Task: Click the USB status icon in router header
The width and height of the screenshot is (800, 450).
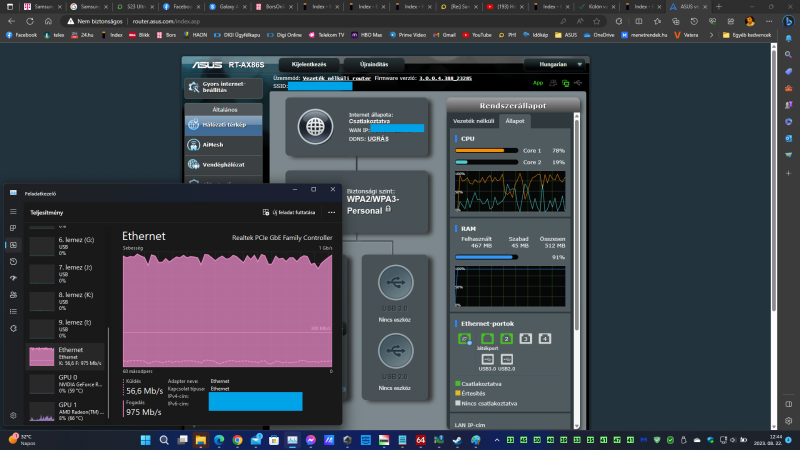Action: point(578,83)
